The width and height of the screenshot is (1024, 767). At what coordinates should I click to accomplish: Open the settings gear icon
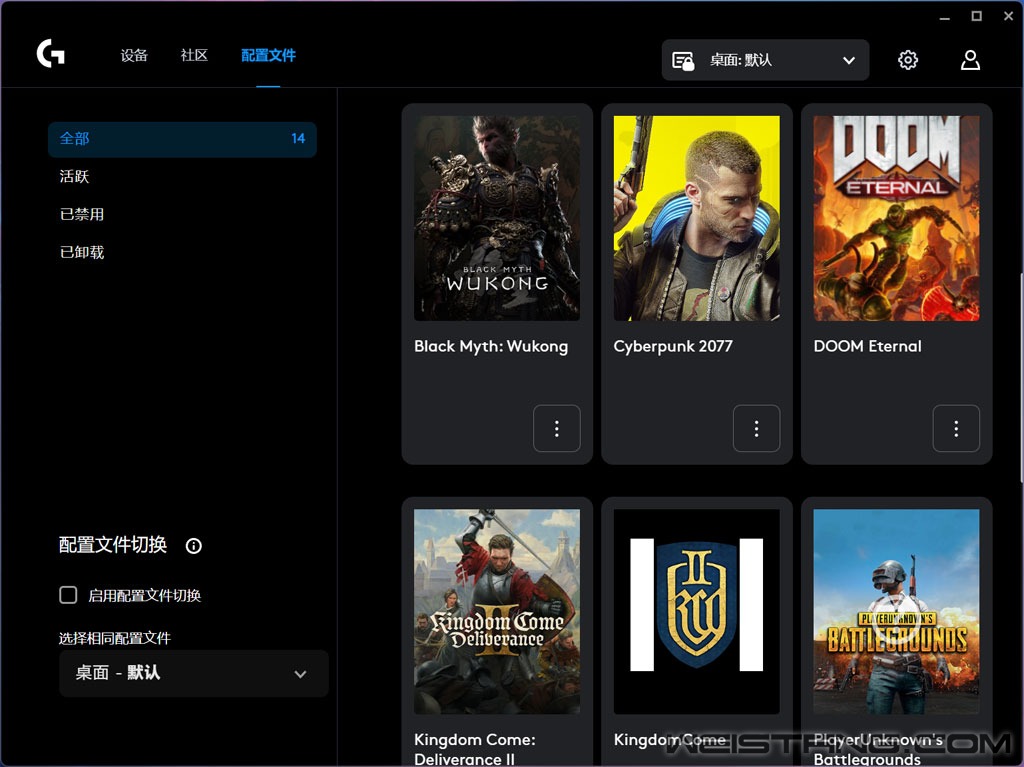click(908, 60)
